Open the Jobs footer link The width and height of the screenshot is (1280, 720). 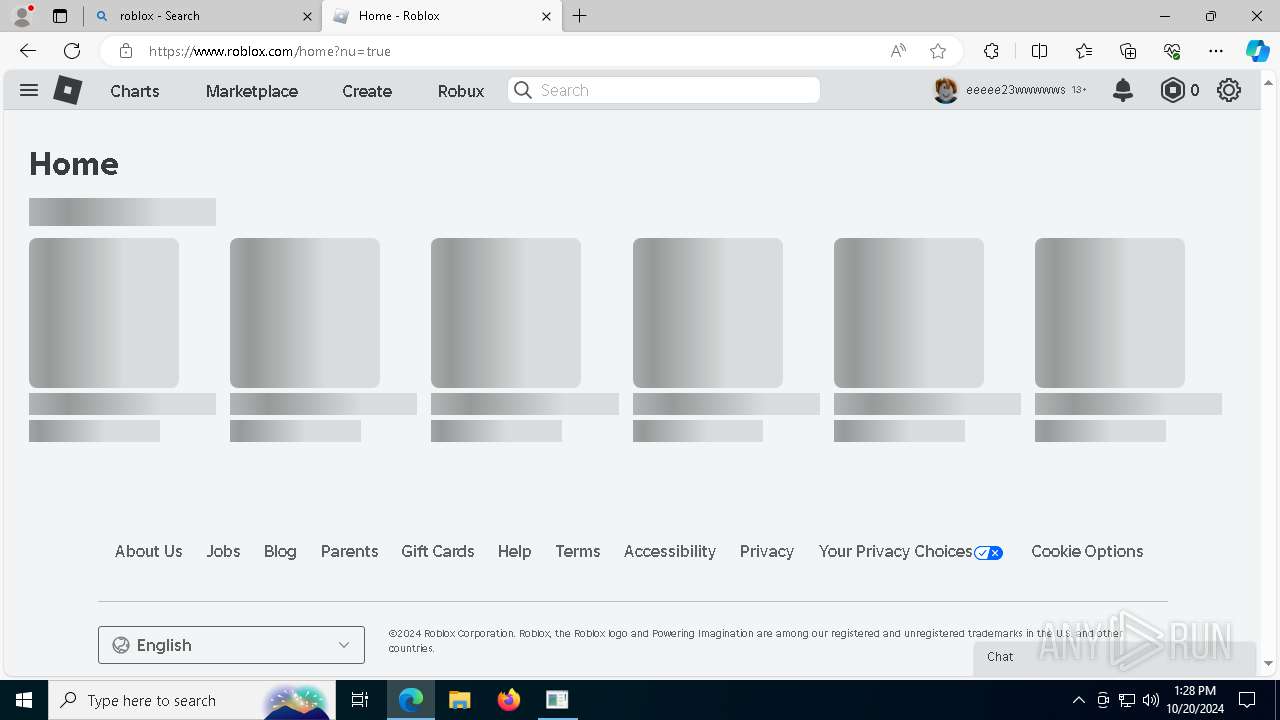pos(223,551)
